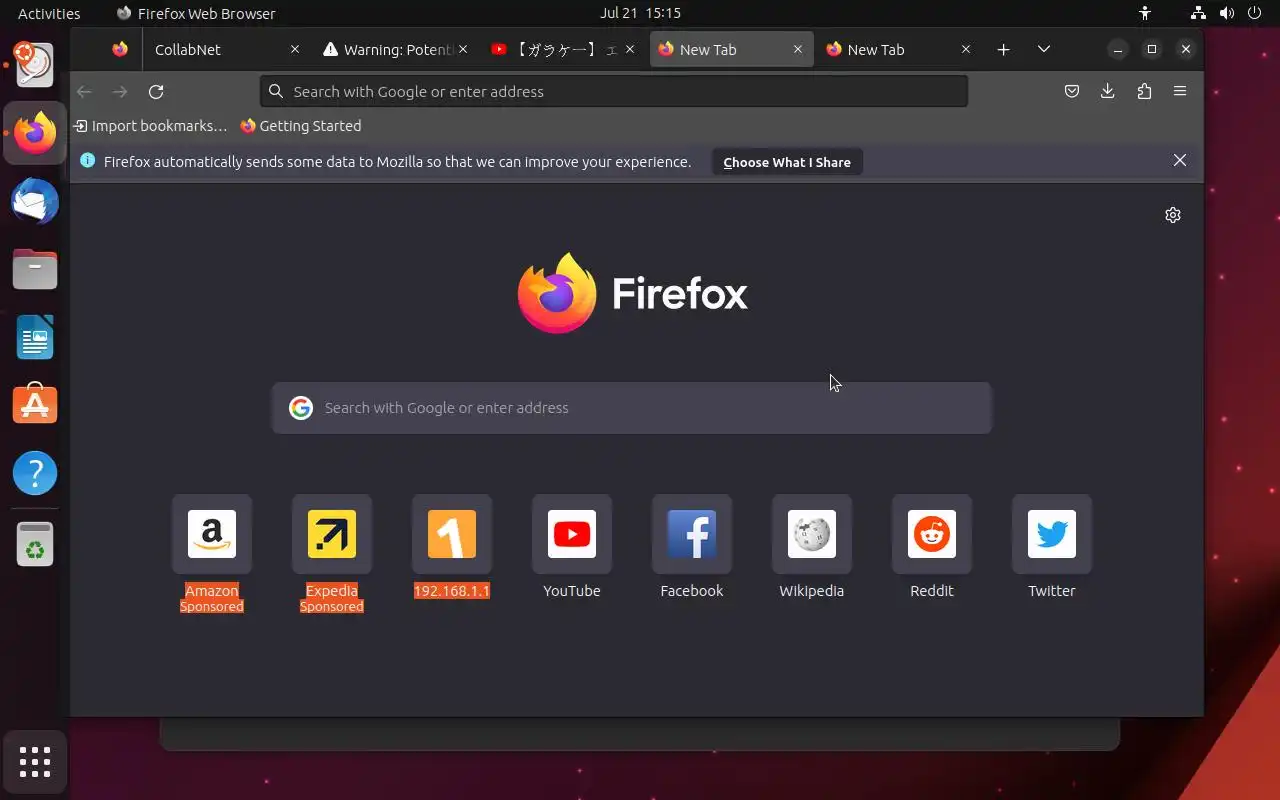Screen dimensions: 1280x800
Task: Click the Reload page button
Action: pos(156,92)
